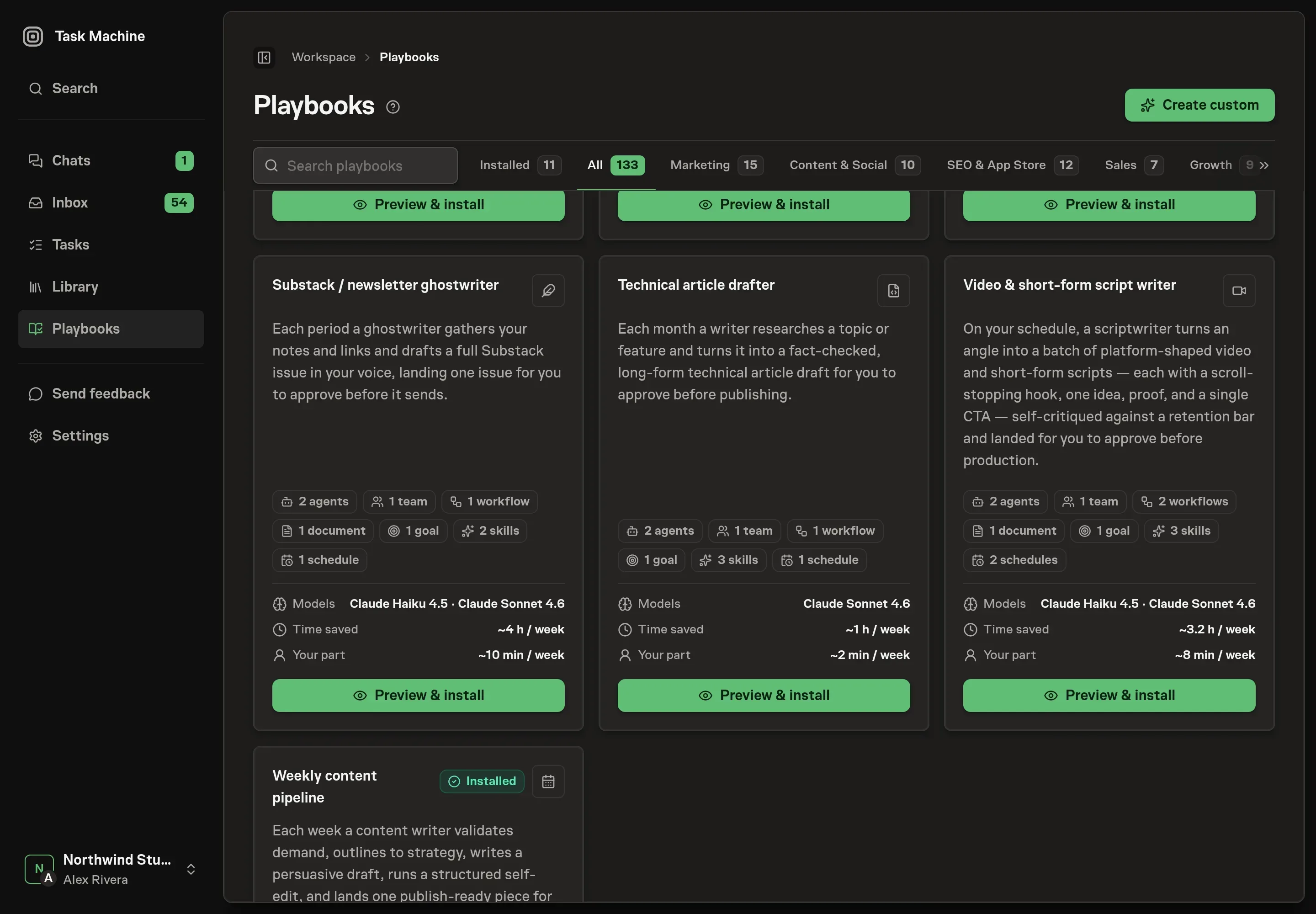1316x914 pixels.
Task: Click the Substack ghostwriter feather icon
Action: coord(548,290)
